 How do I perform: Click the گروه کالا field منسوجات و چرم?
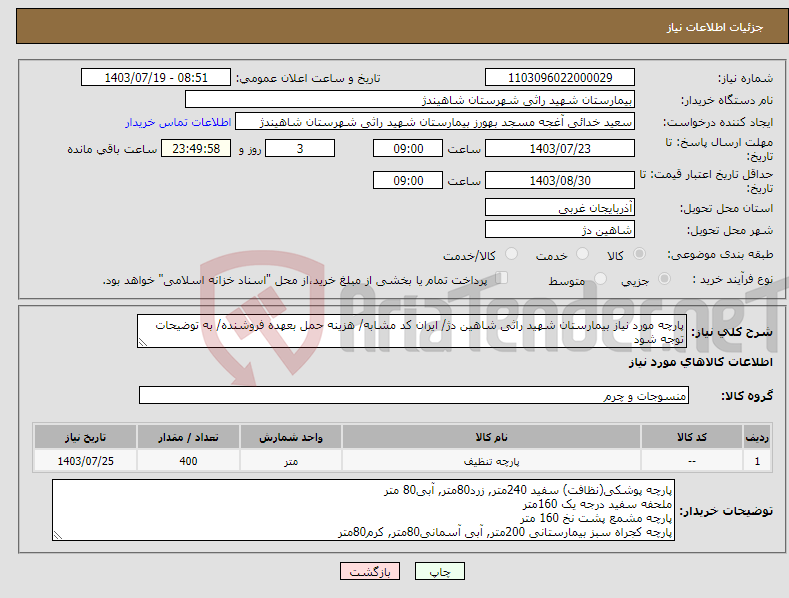pyautogui.click(x=414, y=396)
